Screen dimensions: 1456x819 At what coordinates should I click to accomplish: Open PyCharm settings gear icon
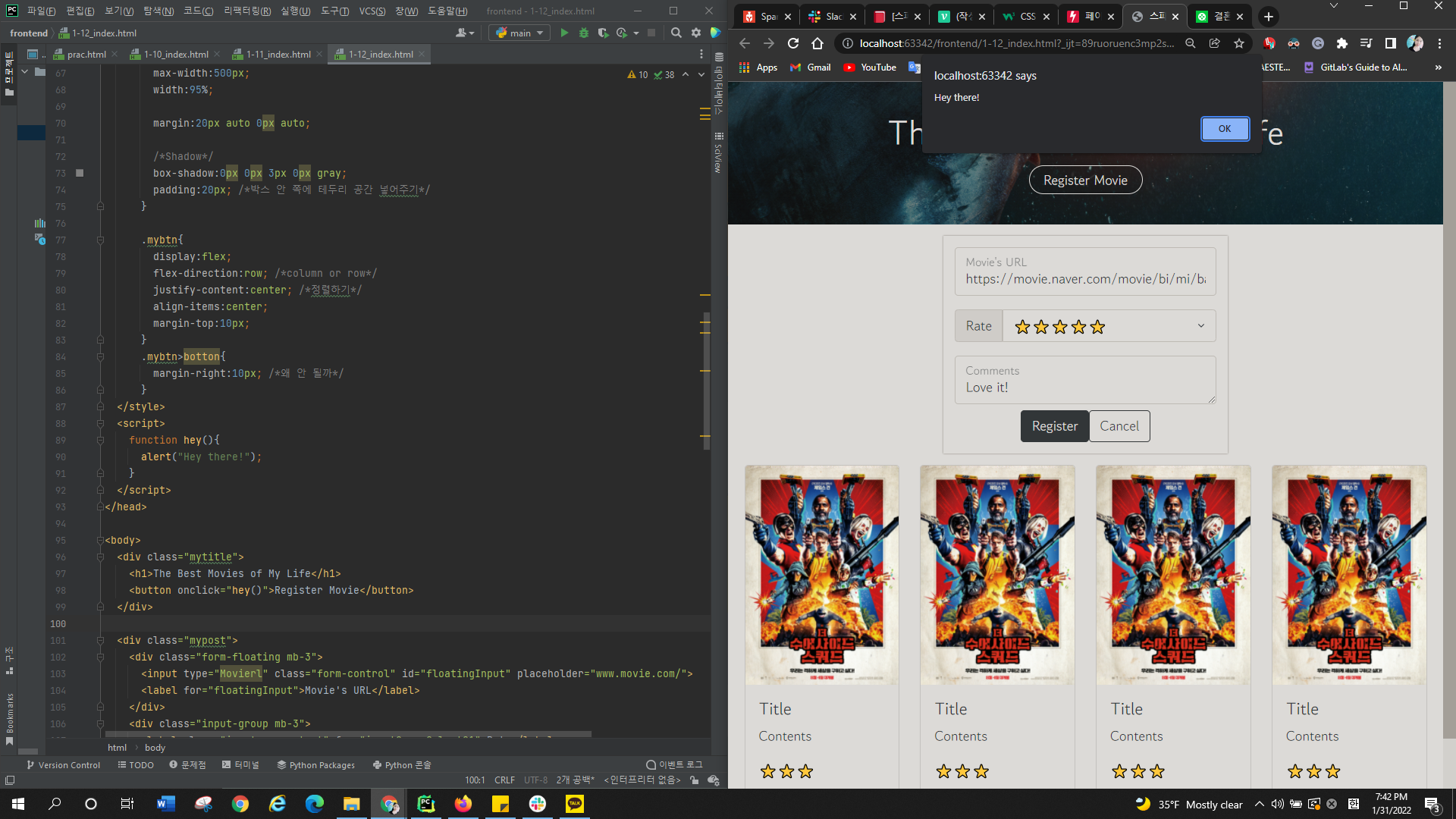[x=696, y=33]
